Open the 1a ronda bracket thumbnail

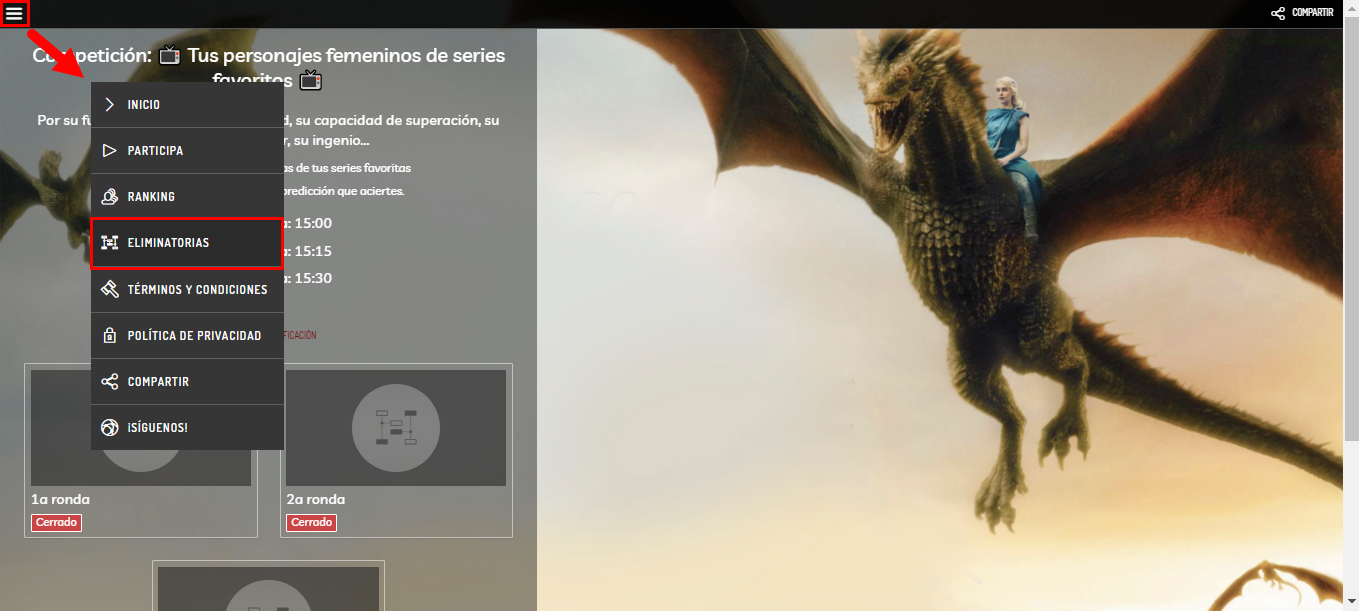(x=141, y=428)
